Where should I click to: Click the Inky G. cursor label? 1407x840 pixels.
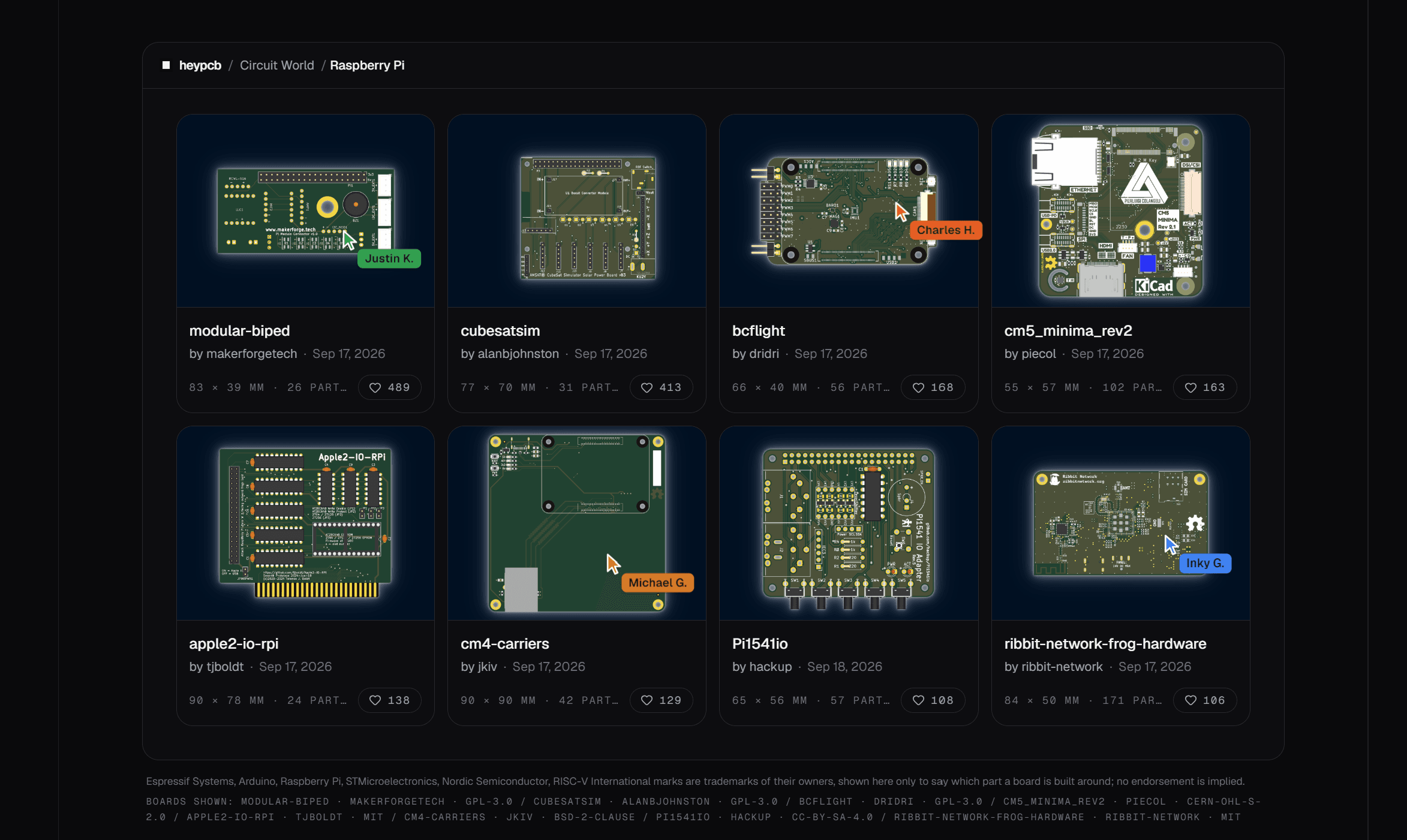point(1205,563)
